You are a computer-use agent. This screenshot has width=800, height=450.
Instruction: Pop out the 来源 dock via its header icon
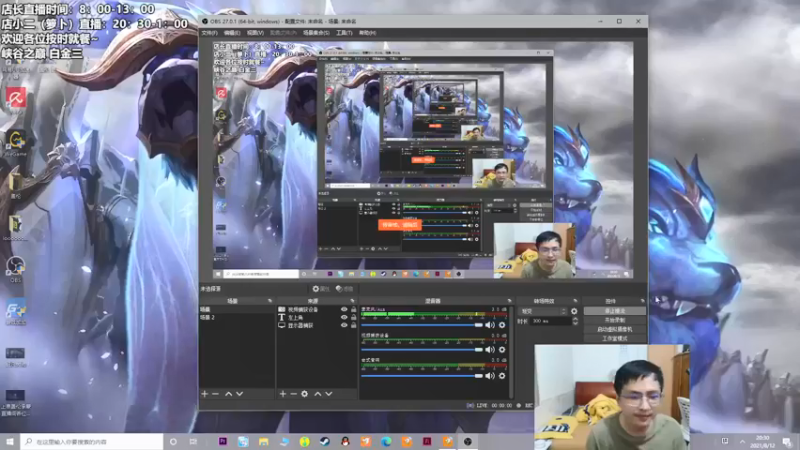352,301
